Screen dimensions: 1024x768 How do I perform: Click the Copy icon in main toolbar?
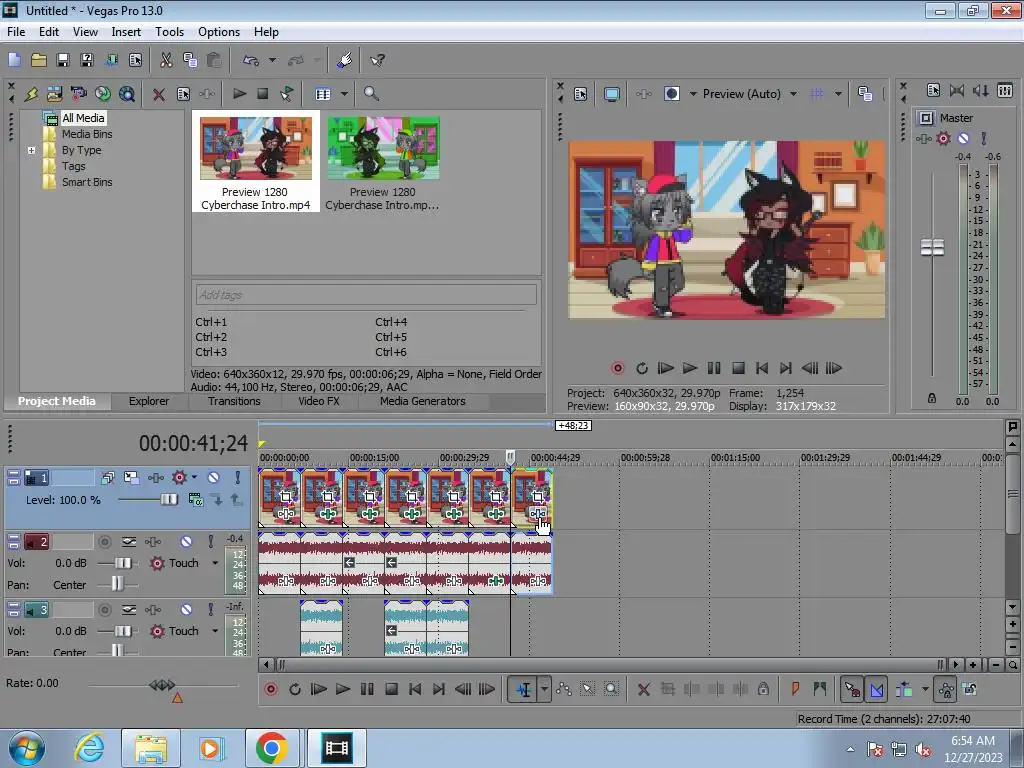[x=190, y=60]
